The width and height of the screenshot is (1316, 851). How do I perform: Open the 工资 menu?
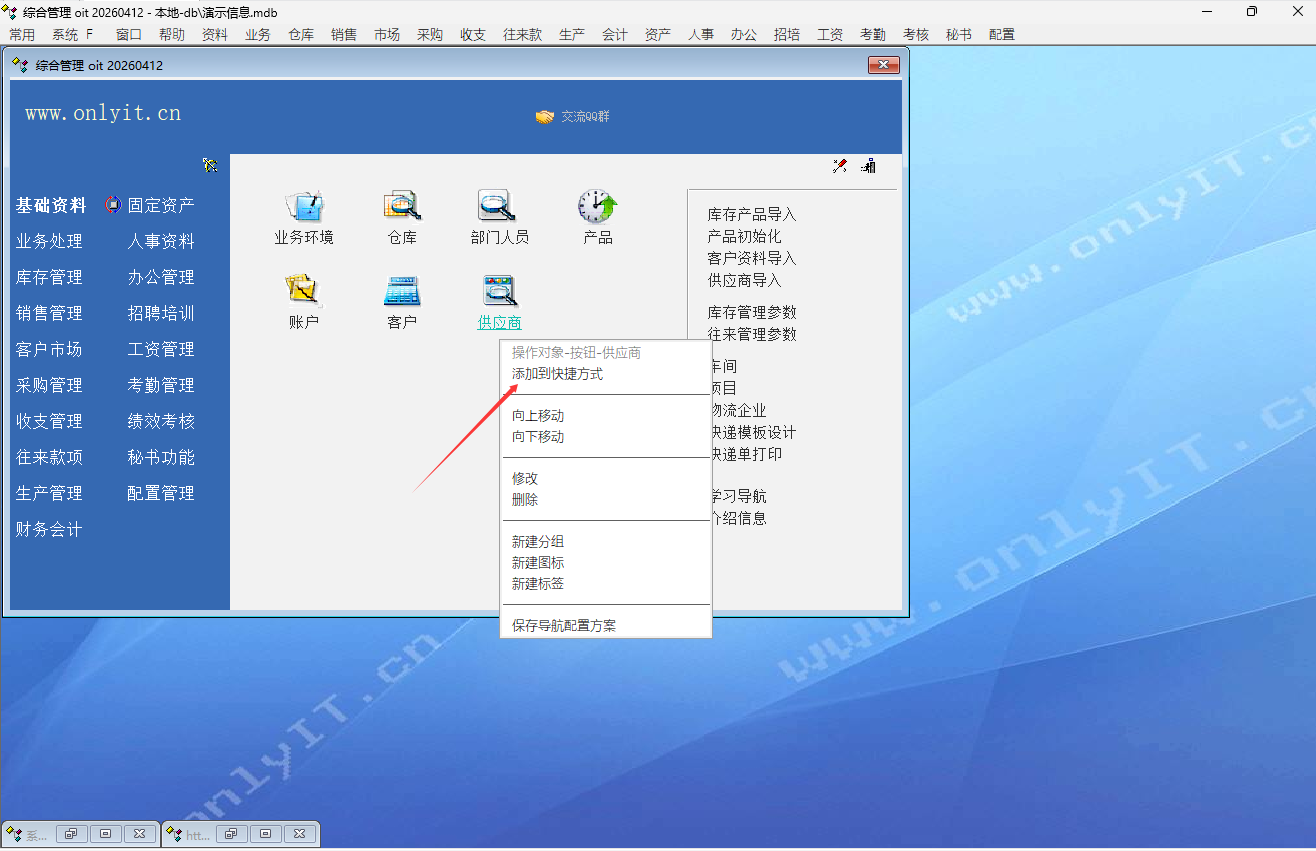(x=830, y=34)
